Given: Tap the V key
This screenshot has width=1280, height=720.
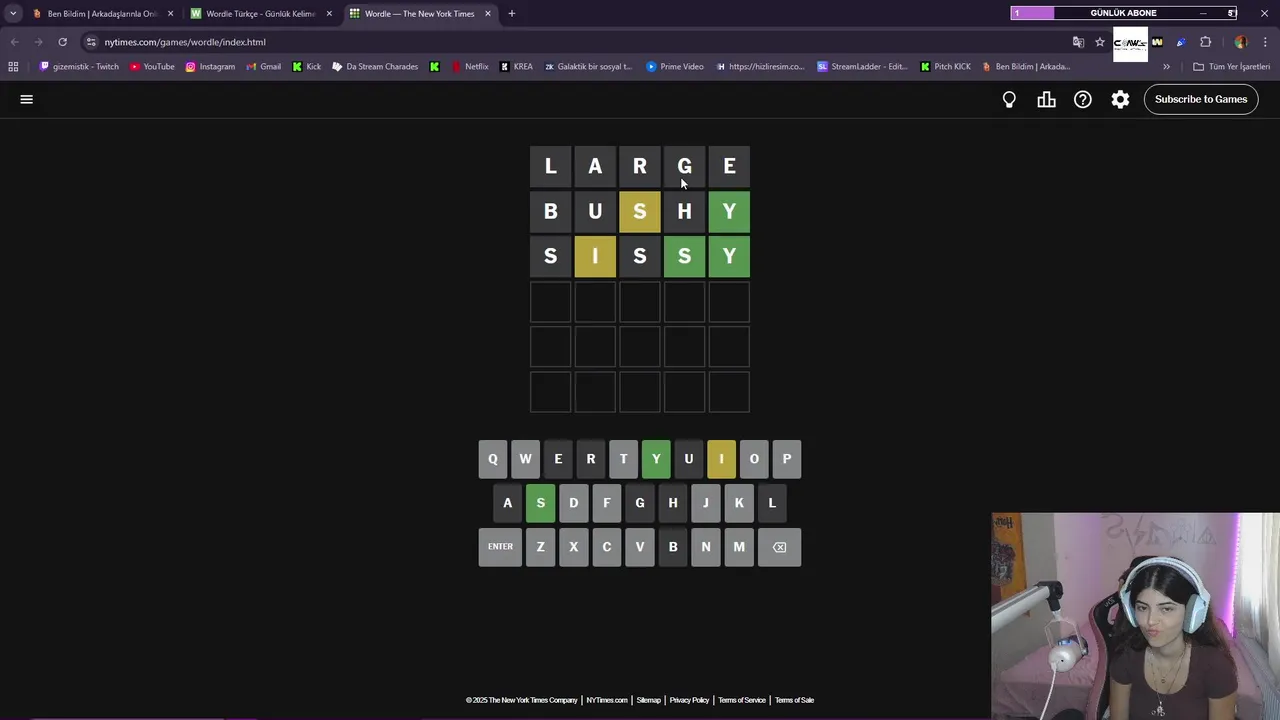Looking at the screenshot, I should pos(639,547).
